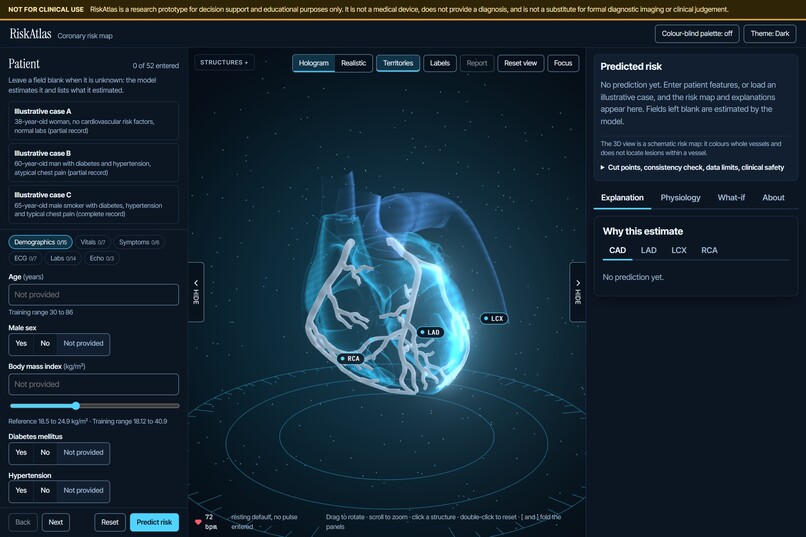Click the Reset form button
Image resolution: width=806 pixels, height=537 pixels.
(x=109, y=522)
